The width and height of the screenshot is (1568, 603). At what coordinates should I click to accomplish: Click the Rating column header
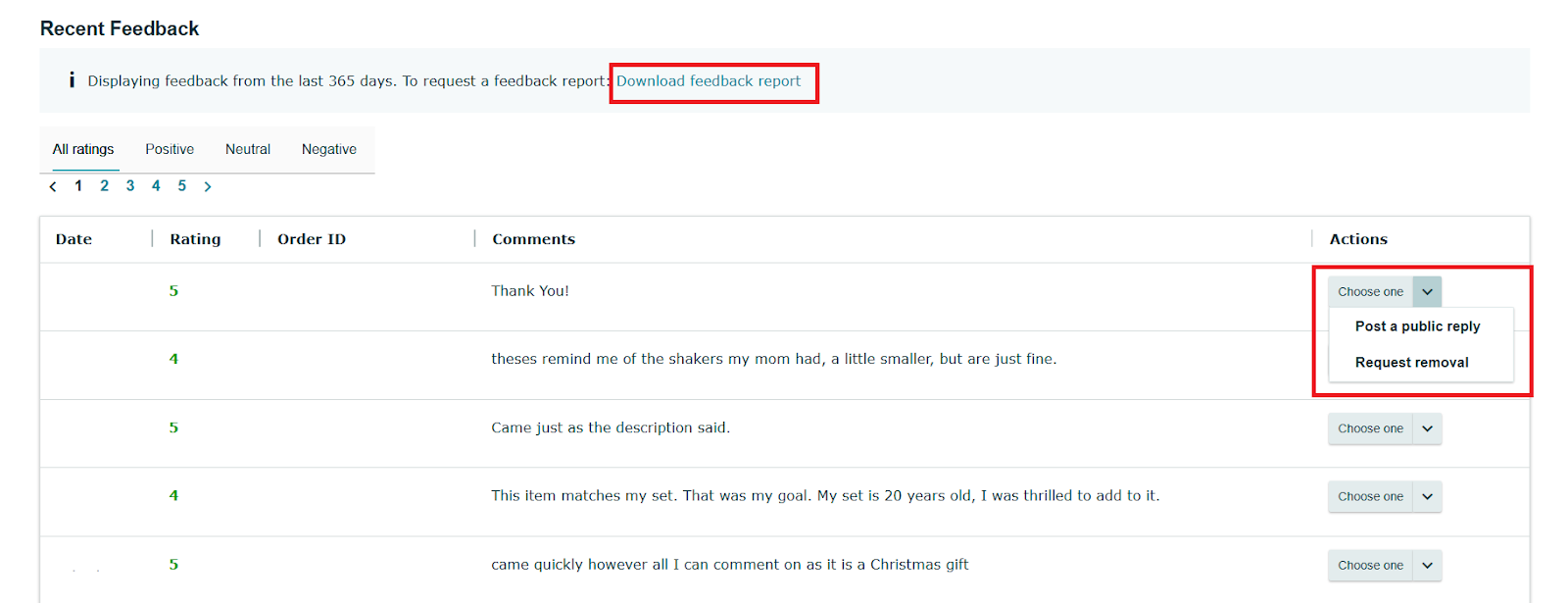point(195,238)
